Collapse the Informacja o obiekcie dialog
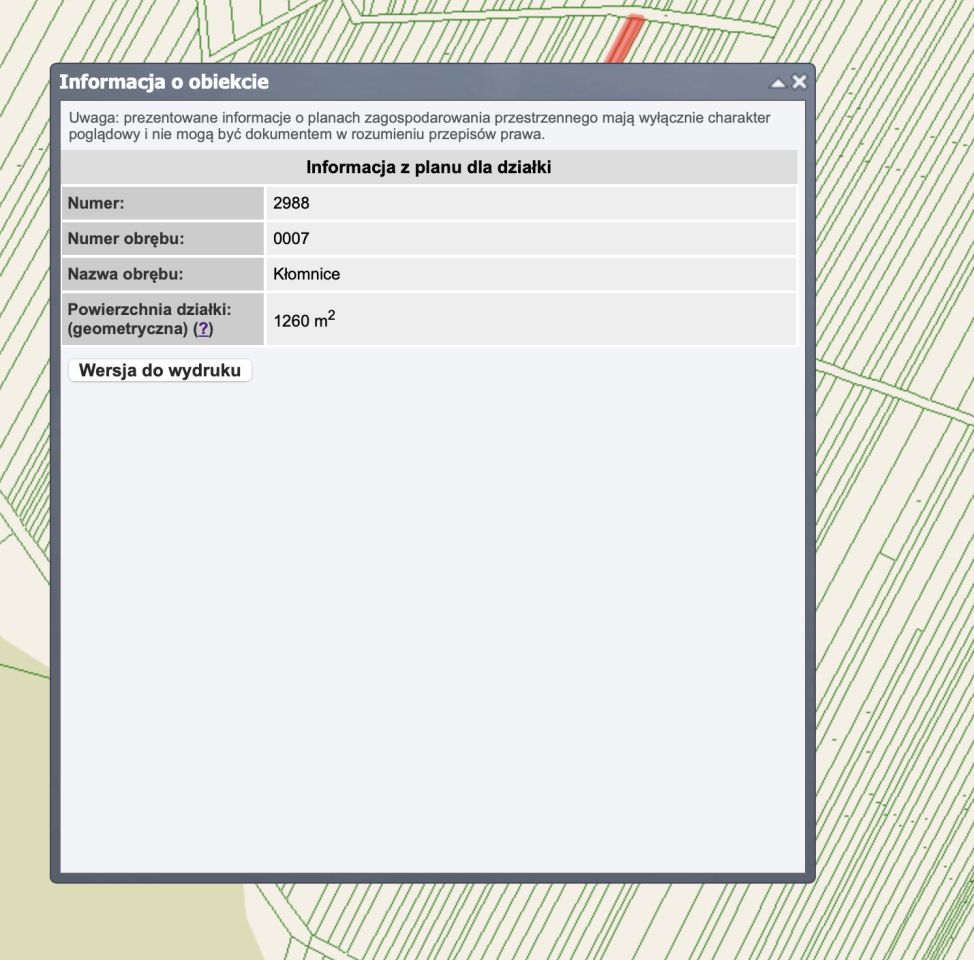 [x=778, y=83]
